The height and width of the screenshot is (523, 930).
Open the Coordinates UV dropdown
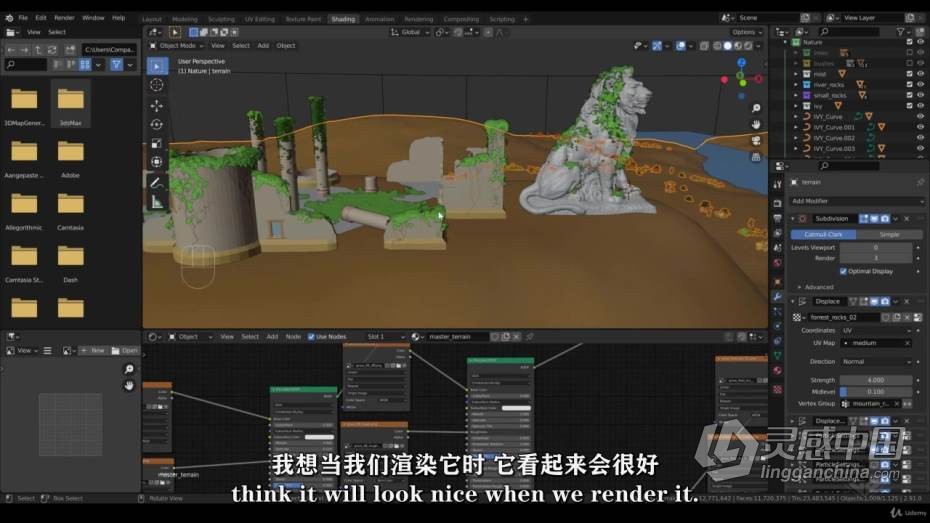(x=875, y=330)
